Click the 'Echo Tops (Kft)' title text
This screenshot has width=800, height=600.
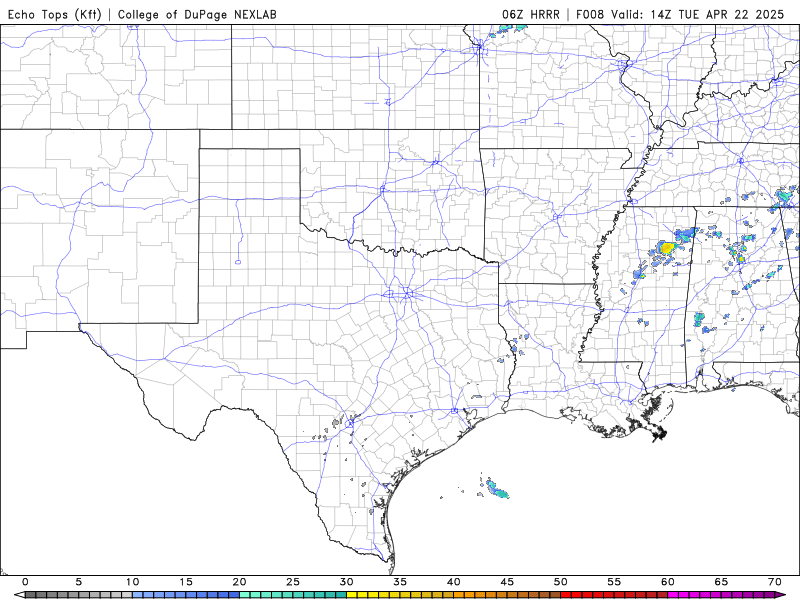[55, 14]
